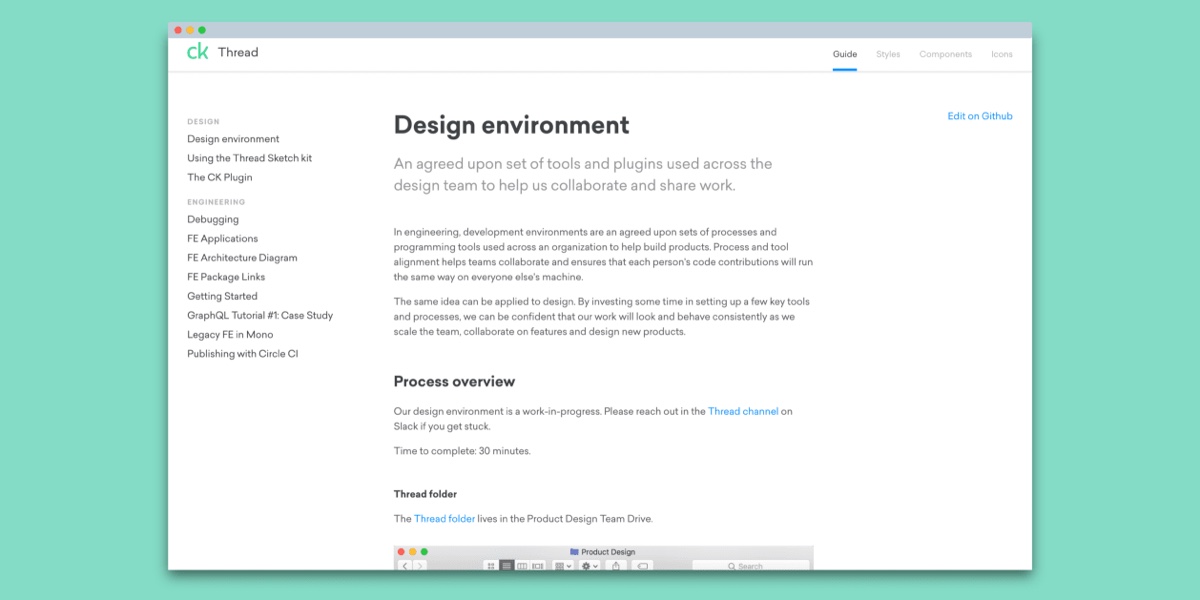This screenshot has width=1200, height=600.
Task: Follow the Thread folder link
Action: click(444, 519)
